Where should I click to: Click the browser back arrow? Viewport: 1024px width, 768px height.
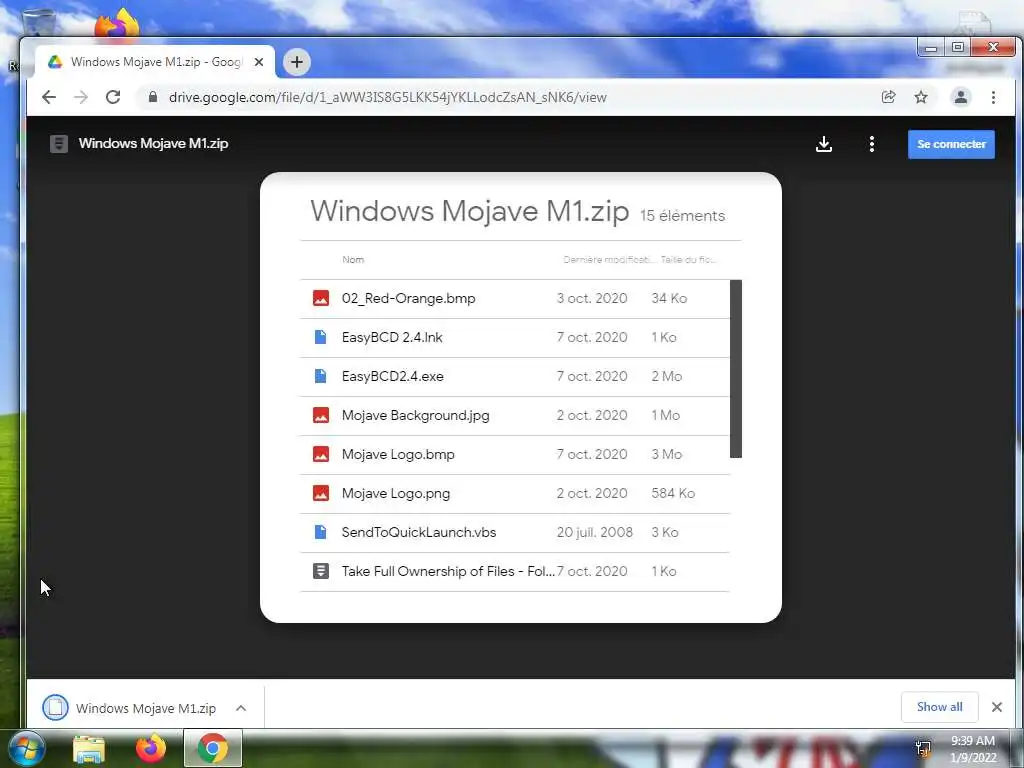pos(49,97)
